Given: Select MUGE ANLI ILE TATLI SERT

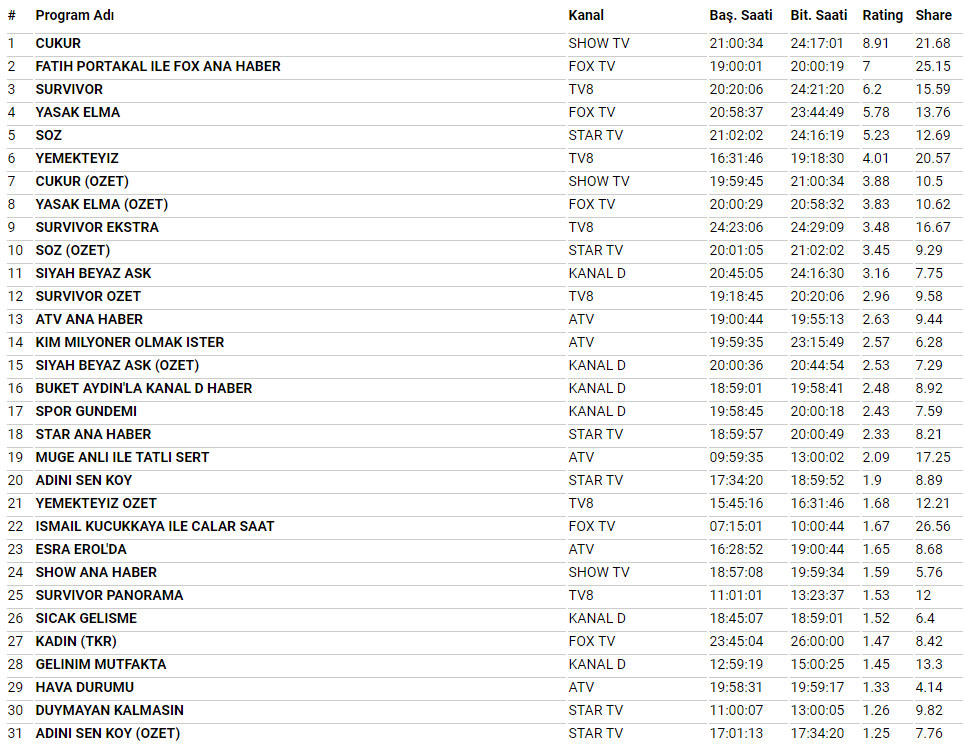Looking at the screenshot, I should 122,457.
